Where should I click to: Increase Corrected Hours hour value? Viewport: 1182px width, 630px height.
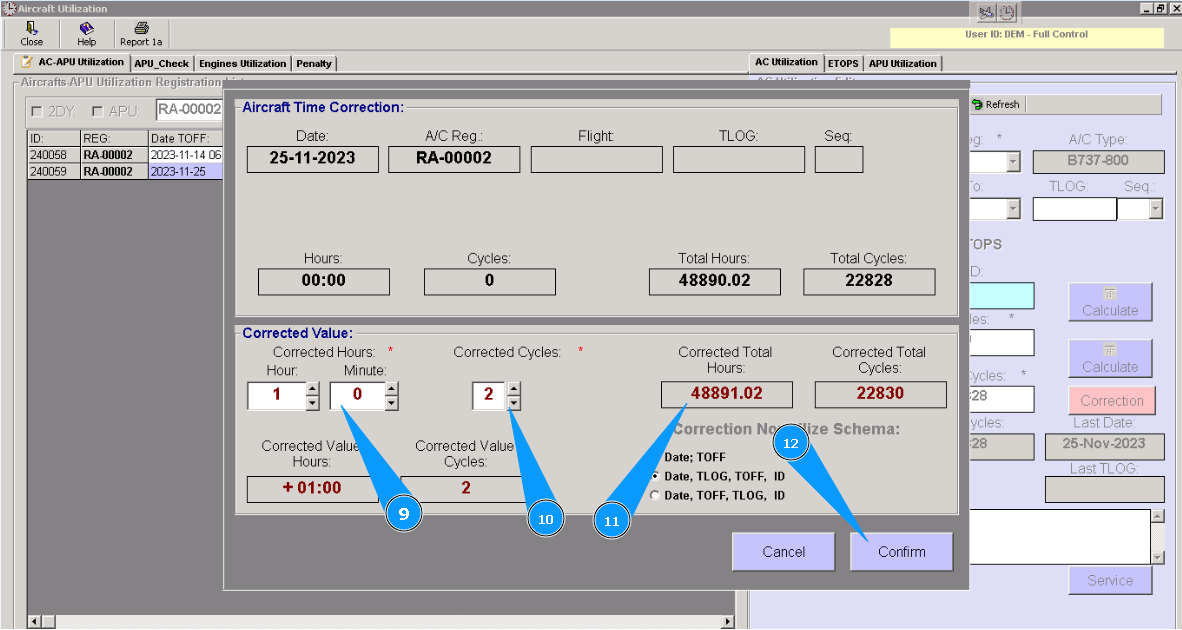click(x=313, y=390)
